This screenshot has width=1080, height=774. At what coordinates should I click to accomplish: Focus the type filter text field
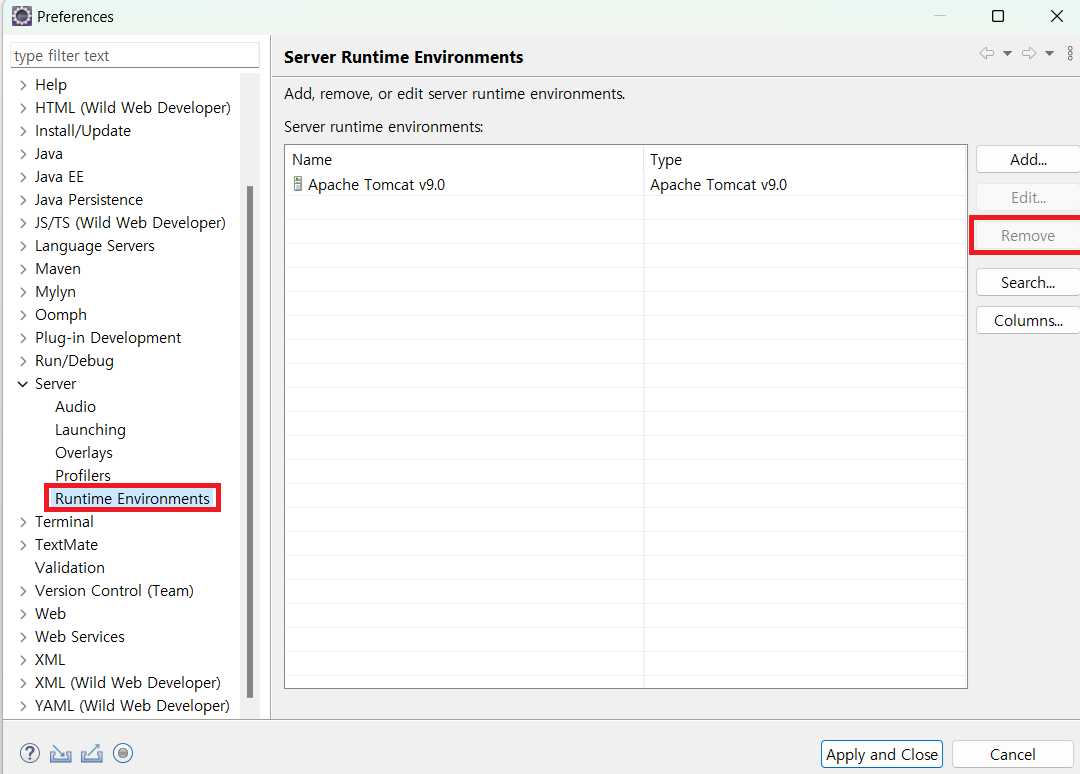tap(135, 55)
